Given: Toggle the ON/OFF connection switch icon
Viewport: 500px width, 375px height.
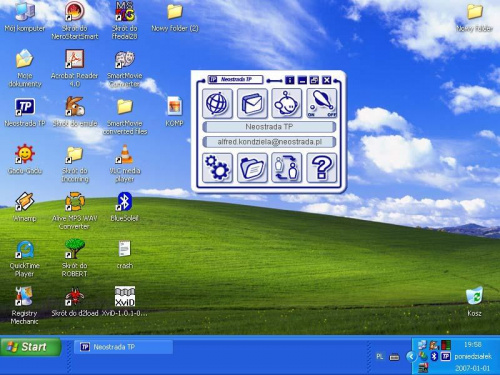Looking at the screenshot, I should pos(321,103).
